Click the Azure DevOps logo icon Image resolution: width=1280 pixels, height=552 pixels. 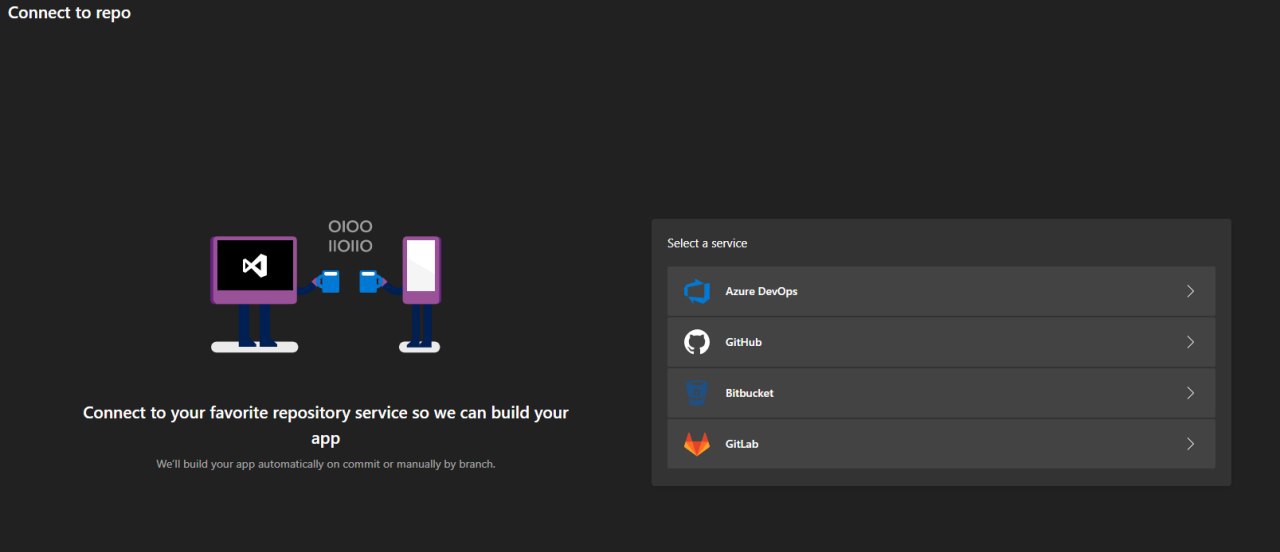[697, 291]
